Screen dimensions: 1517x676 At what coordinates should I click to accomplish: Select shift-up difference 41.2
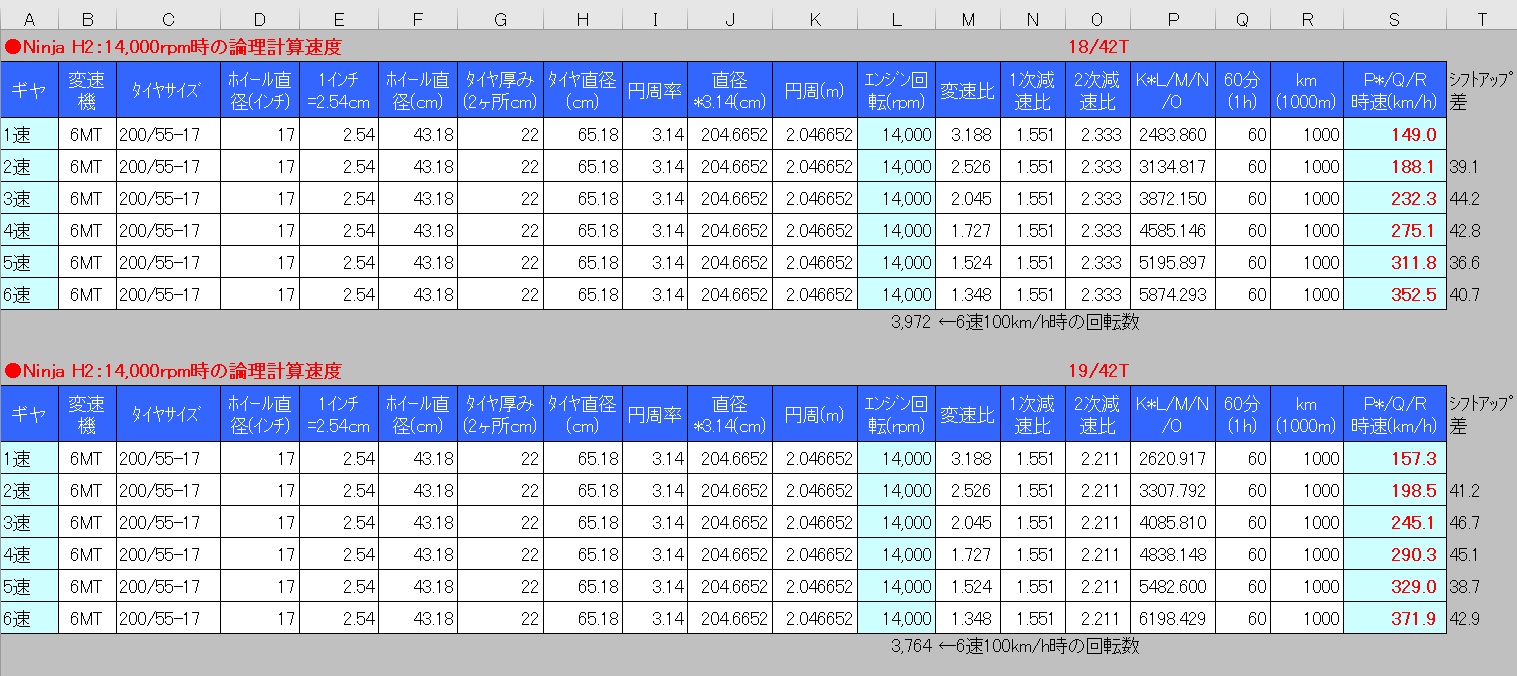point(1464,491)
